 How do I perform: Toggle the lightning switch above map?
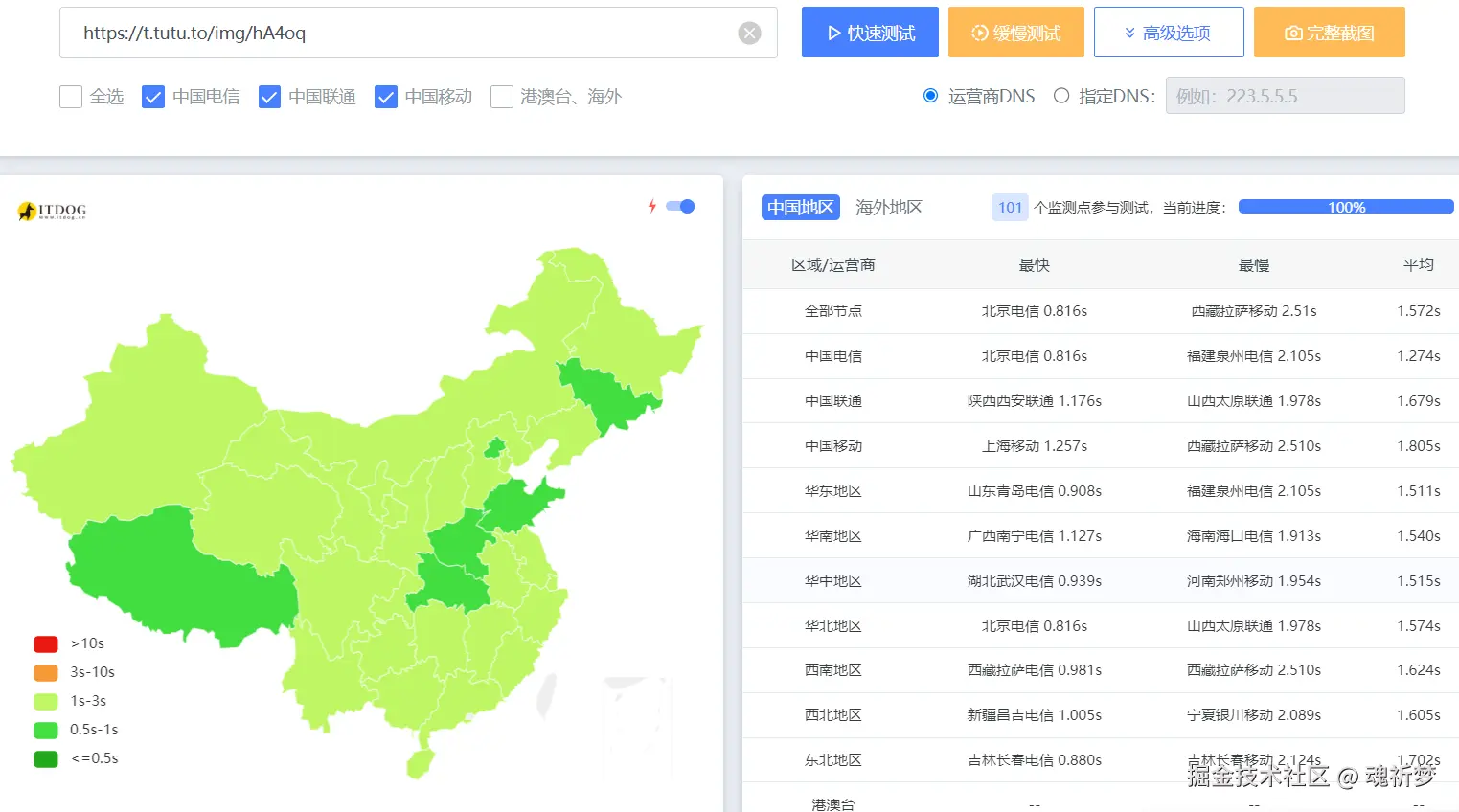pyautogui.click(x=680, y=206)
